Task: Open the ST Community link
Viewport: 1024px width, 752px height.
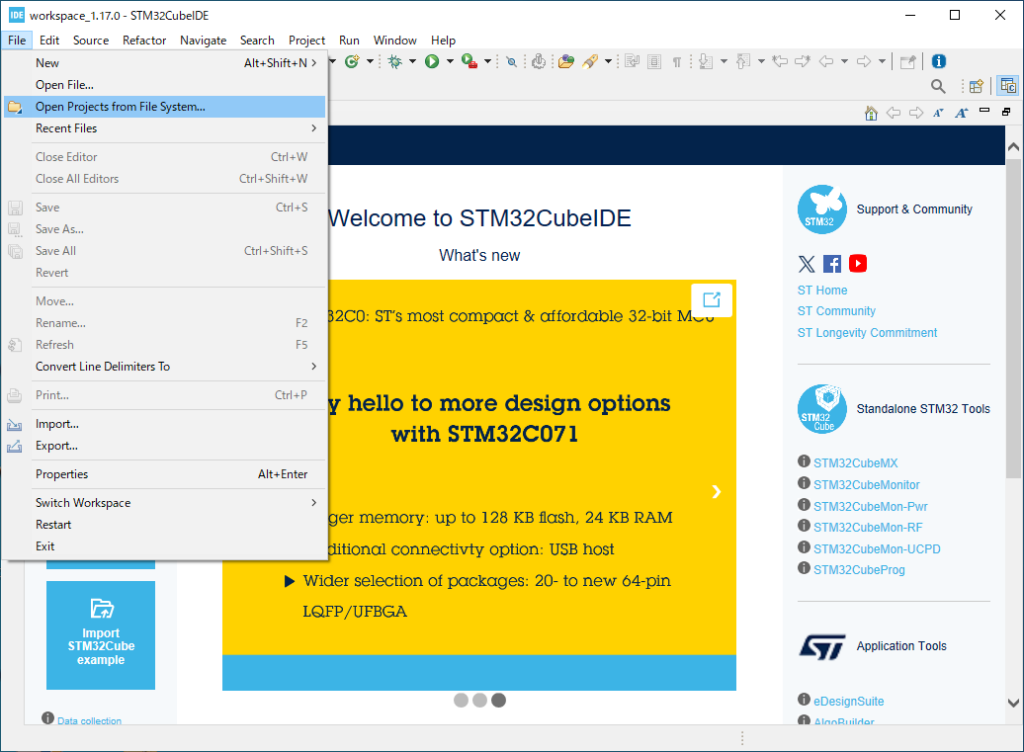Action: point(836,311)
